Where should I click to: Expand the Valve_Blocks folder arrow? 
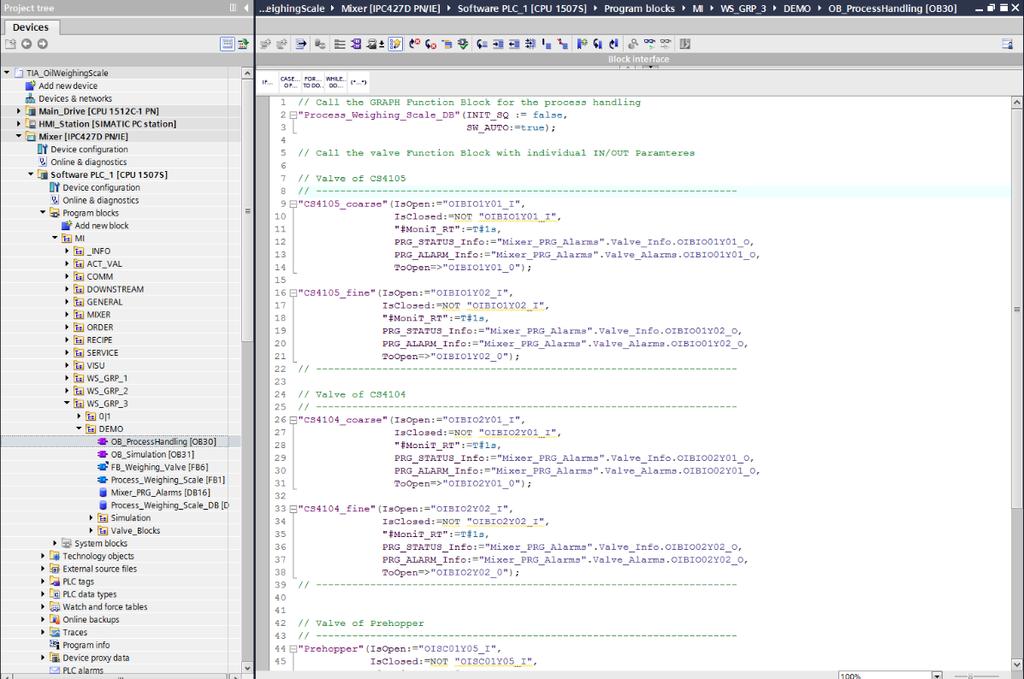91,531
